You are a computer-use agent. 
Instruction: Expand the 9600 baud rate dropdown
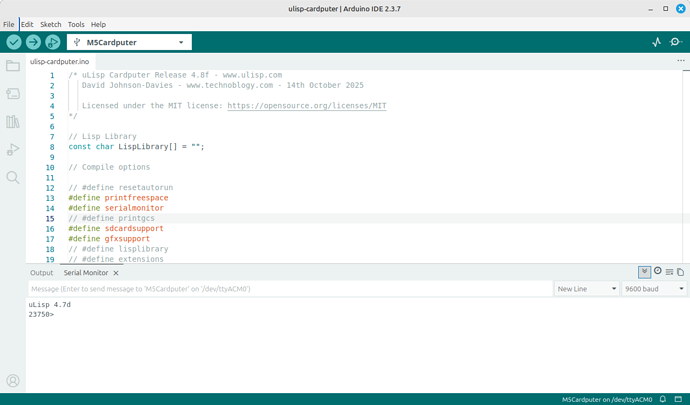pyautogui.click(x=653, y=289)
